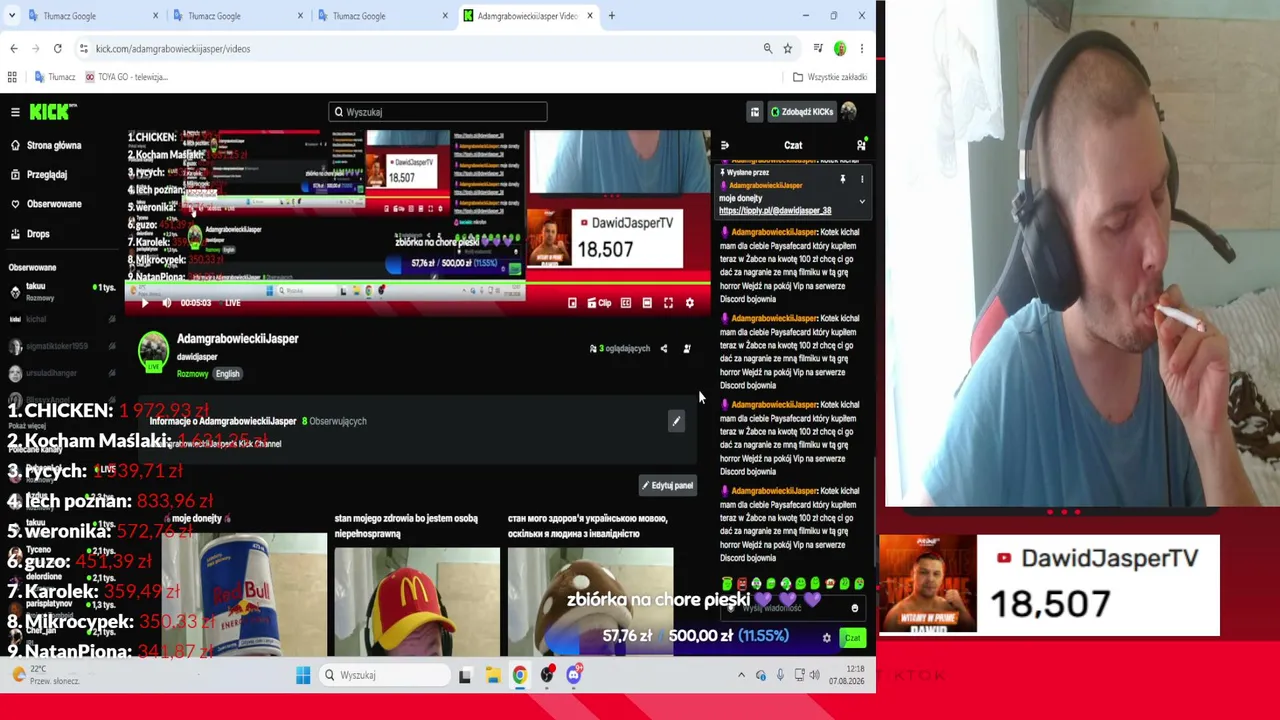1280x720 pixels.
Task: Open the chat users list icon
Action: 861,145
